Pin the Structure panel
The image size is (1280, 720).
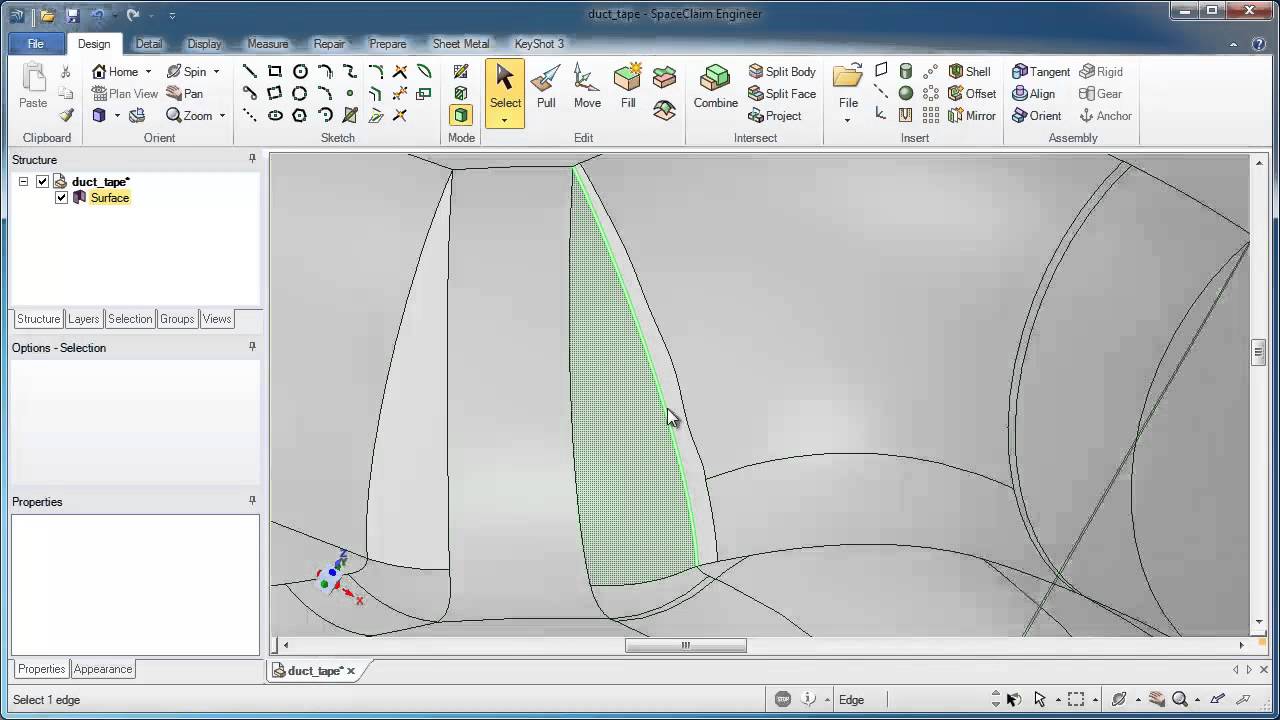pyautogui.click(x=252, y=159)
